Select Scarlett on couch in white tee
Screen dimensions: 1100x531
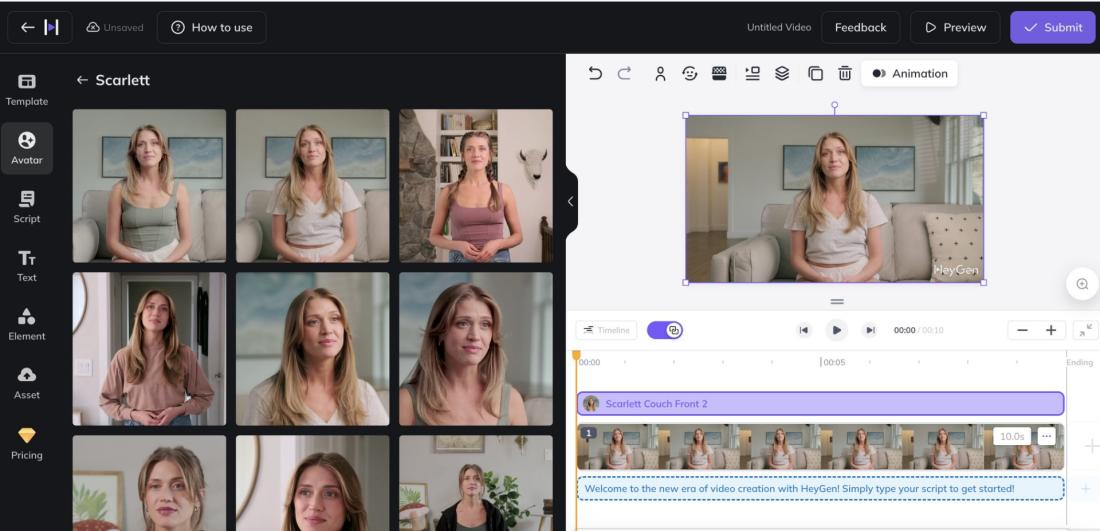[312, 185]
